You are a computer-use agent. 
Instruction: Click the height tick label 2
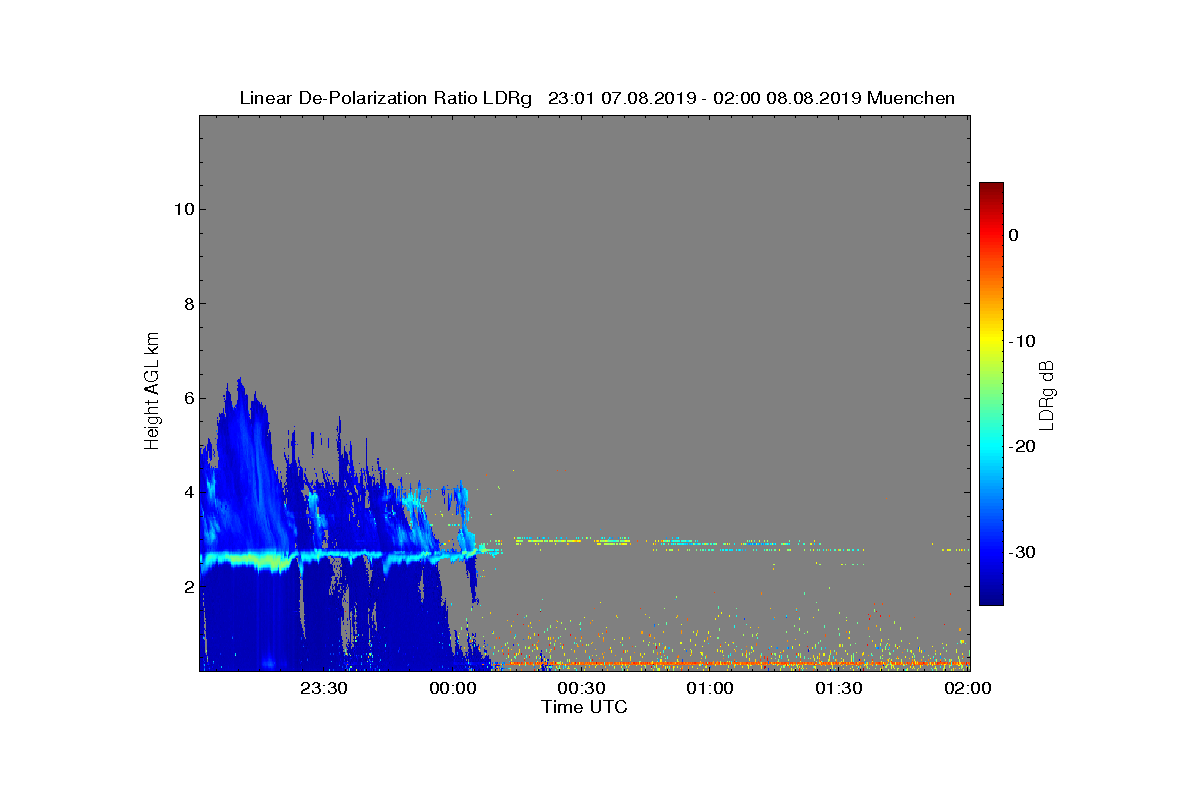187,587
